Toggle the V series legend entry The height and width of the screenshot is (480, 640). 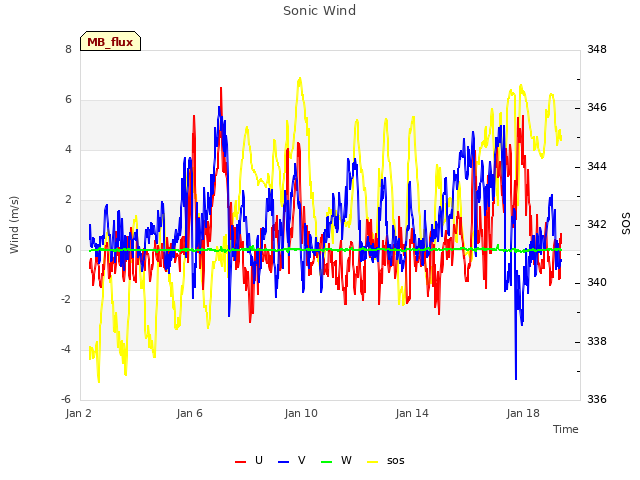point(292,460)
